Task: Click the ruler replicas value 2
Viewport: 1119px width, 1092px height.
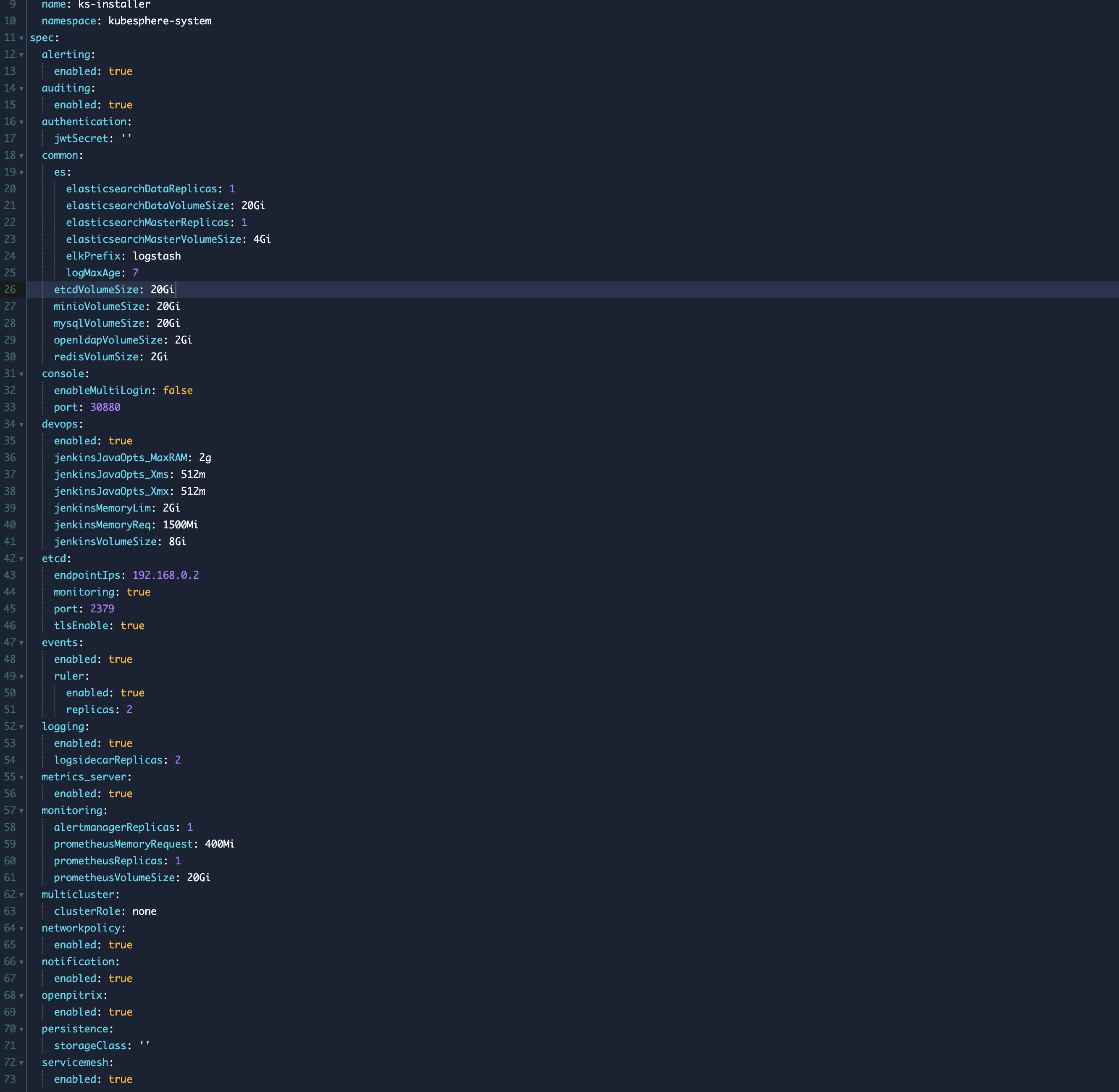Action: [130, 709]
